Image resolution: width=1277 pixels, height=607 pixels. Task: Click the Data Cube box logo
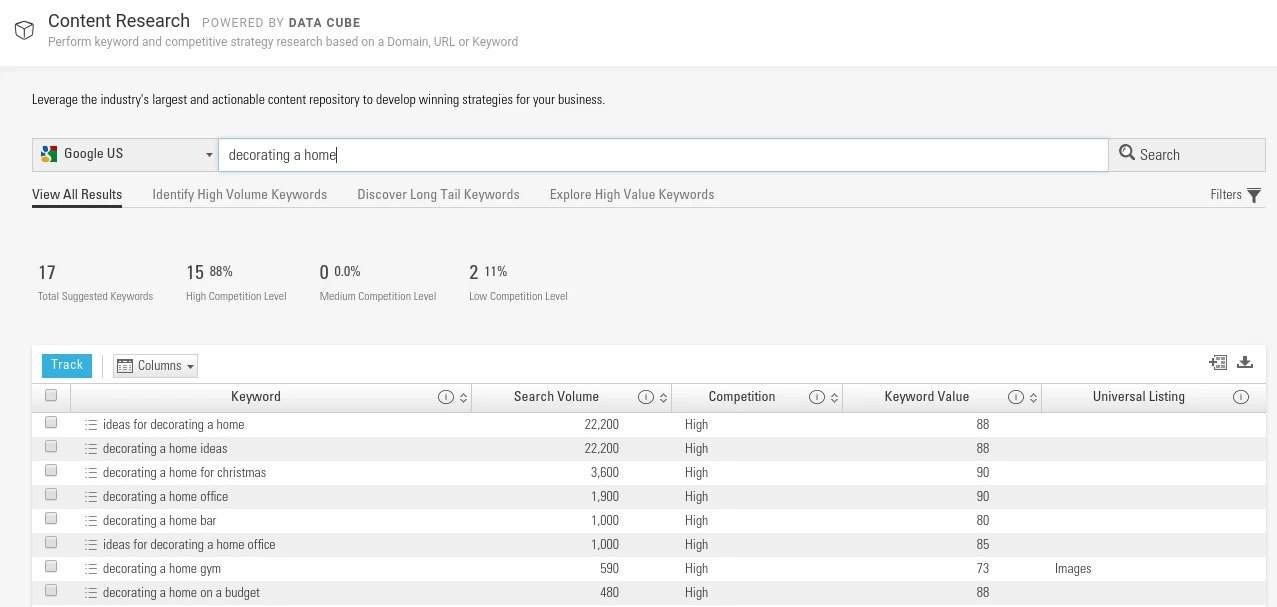point(24,30)
